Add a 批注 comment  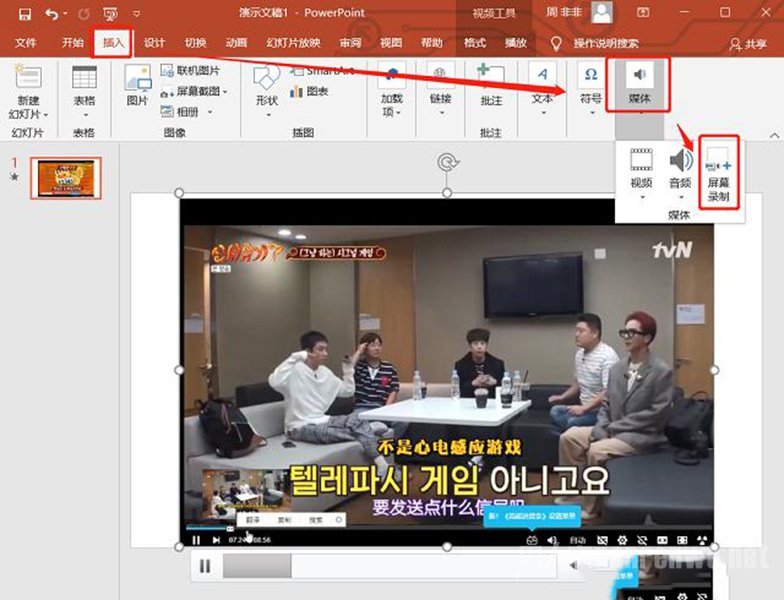(x=491, y=86)
